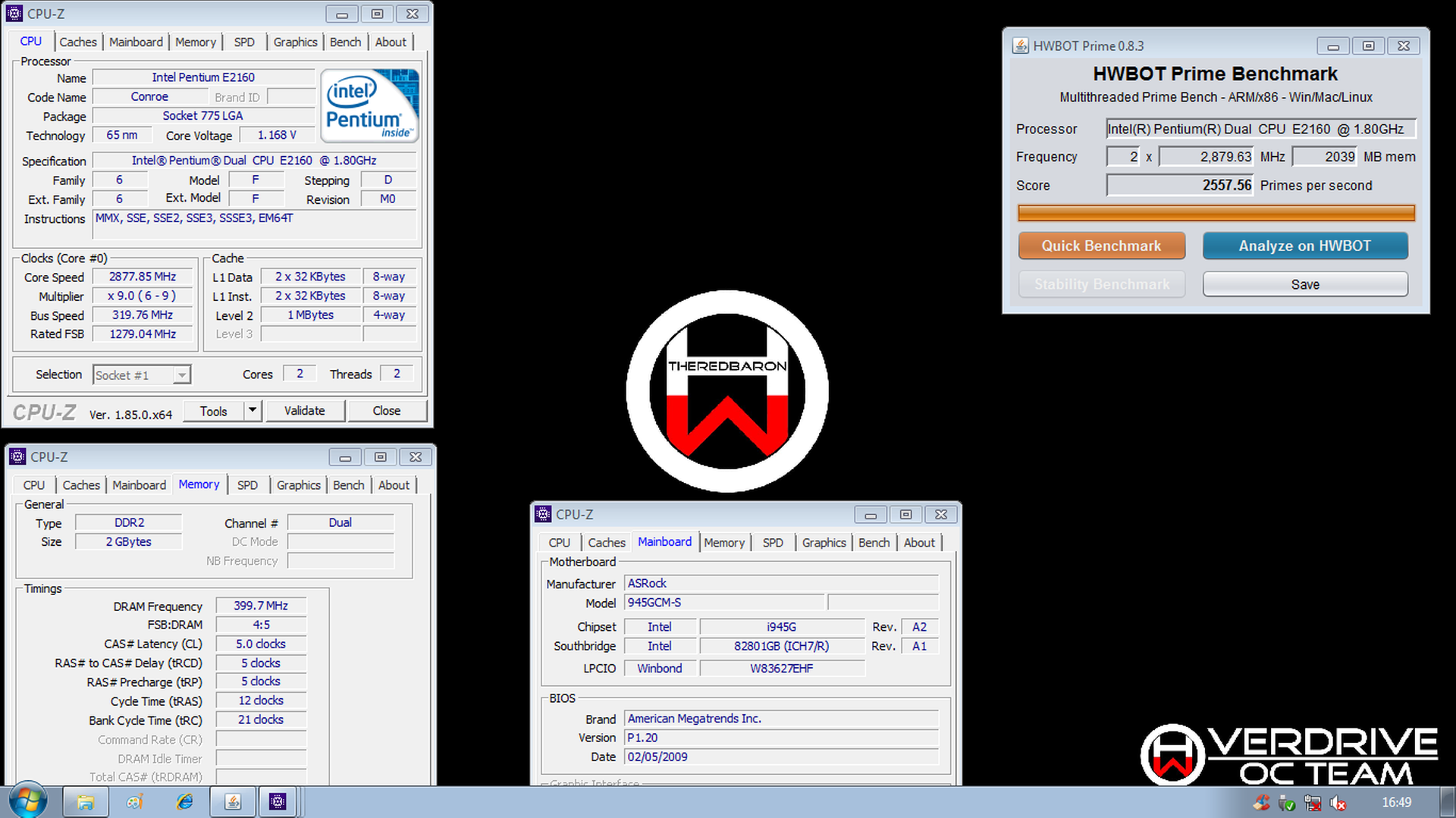Click the Multiplier value x 9.0 (6 - 9)

143,296
